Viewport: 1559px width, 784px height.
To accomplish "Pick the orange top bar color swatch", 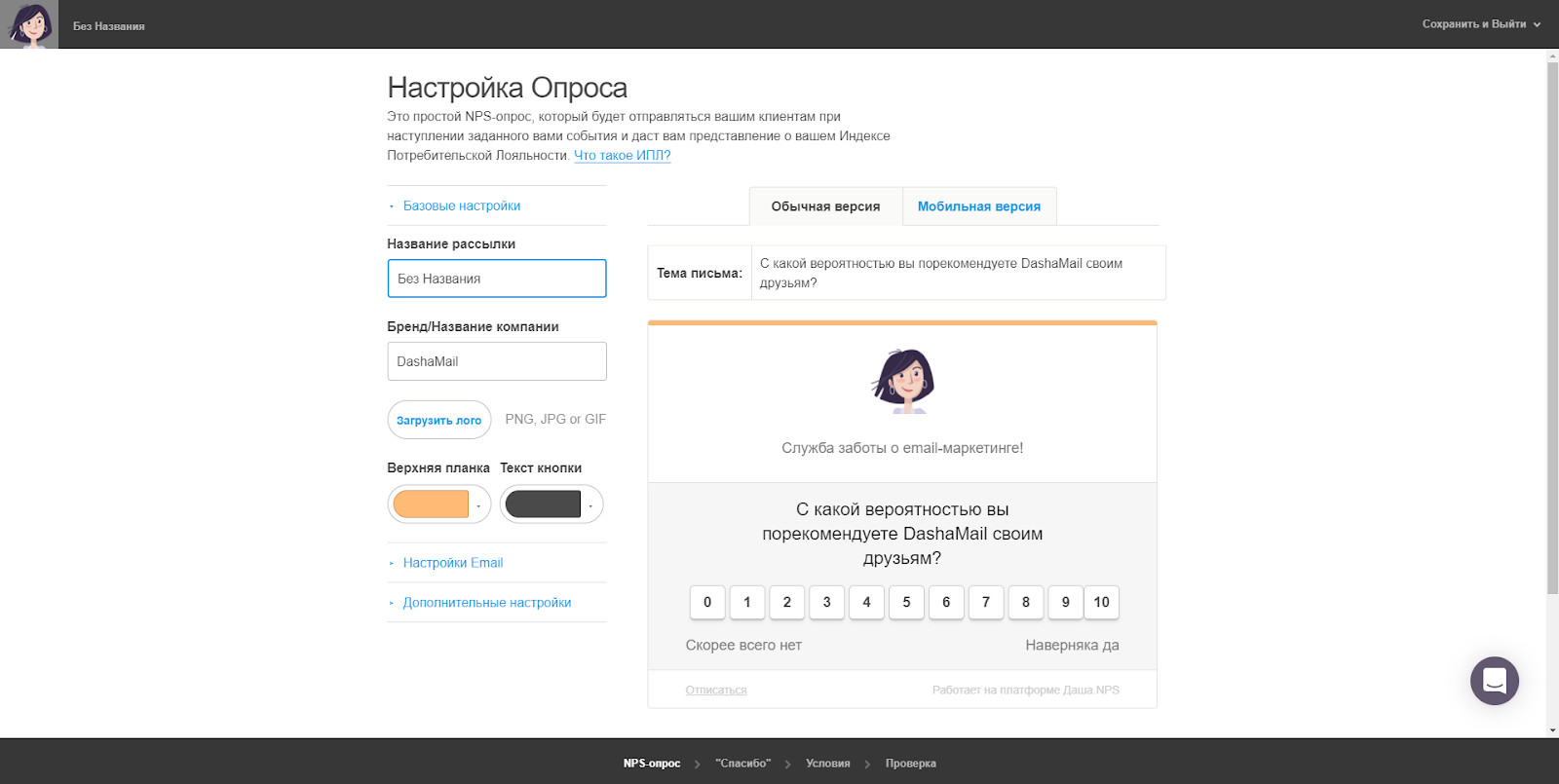I will tap(431, 504).
